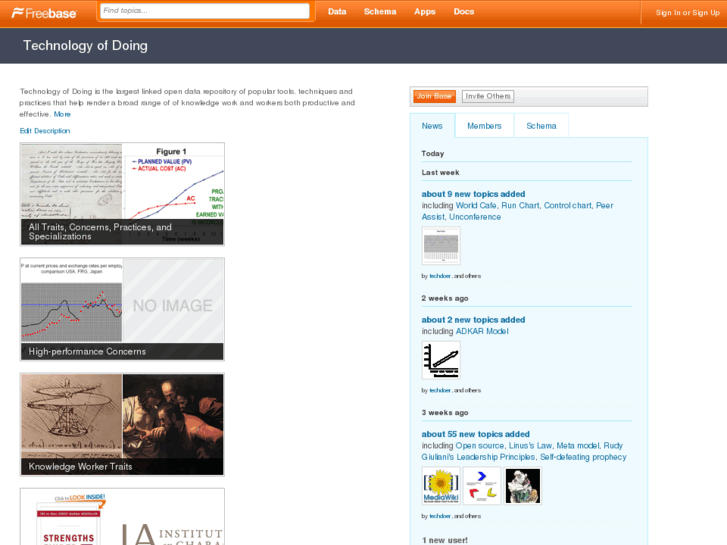The width and height of the screenshot is (727, 545).
Task: Open High-performance Concerns card
Action: click(x=122, y=309)
